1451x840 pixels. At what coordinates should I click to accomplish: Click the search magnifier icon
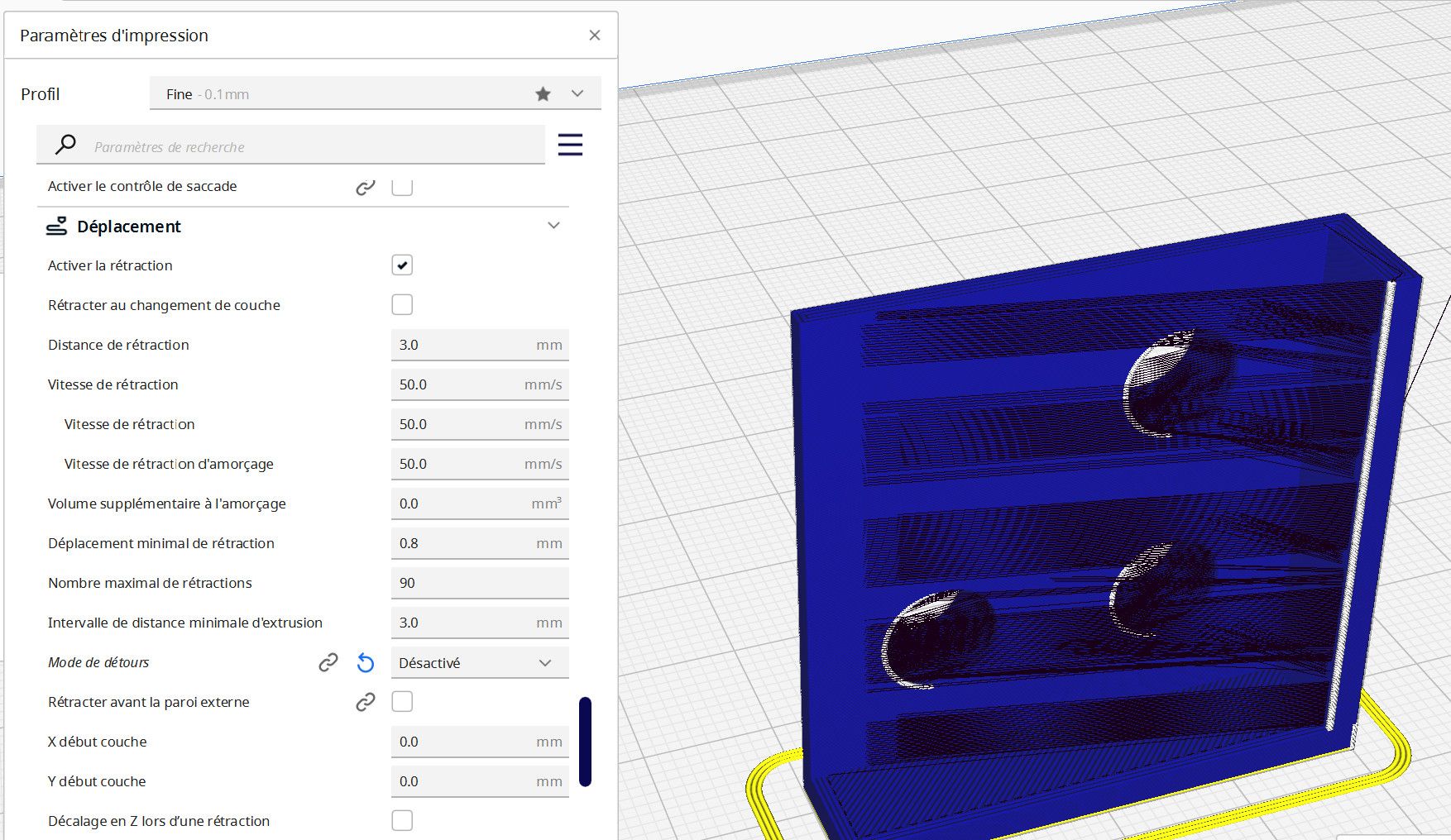65,145
